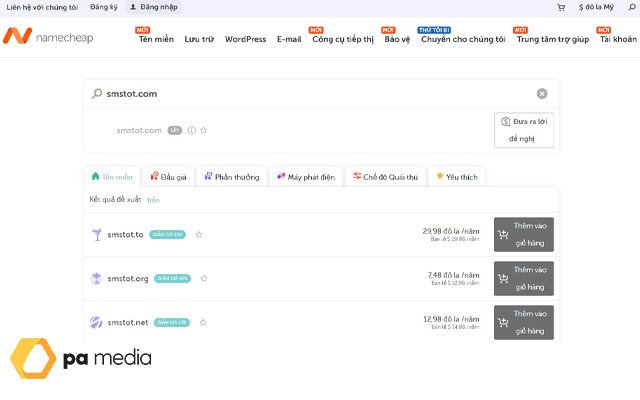Open the '$ đô la Mỹ' currency dropdown

pyautogui.click(x=596, y=7)
